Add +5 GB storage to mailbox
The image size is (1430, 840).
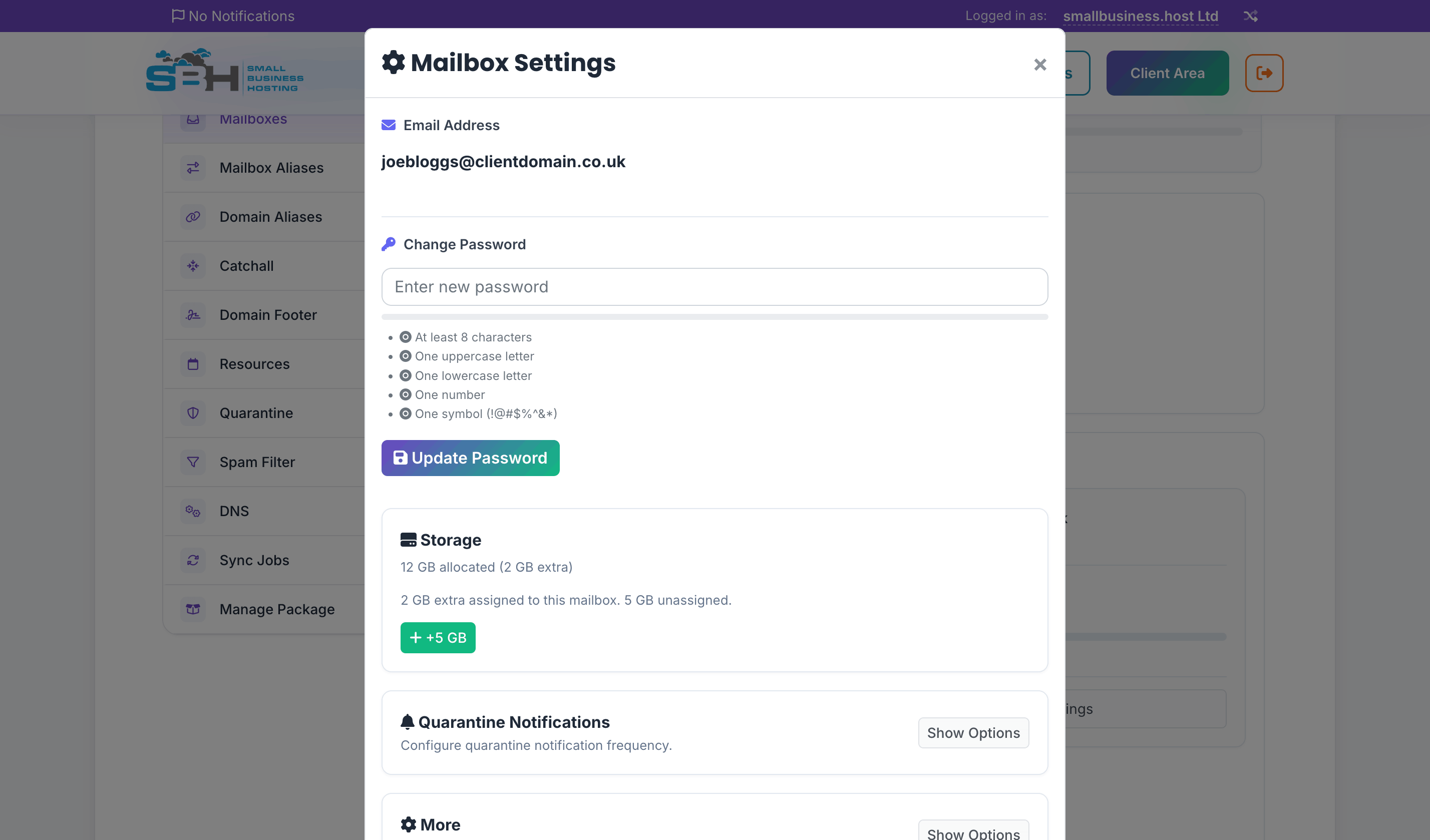[x=438, y=638]
